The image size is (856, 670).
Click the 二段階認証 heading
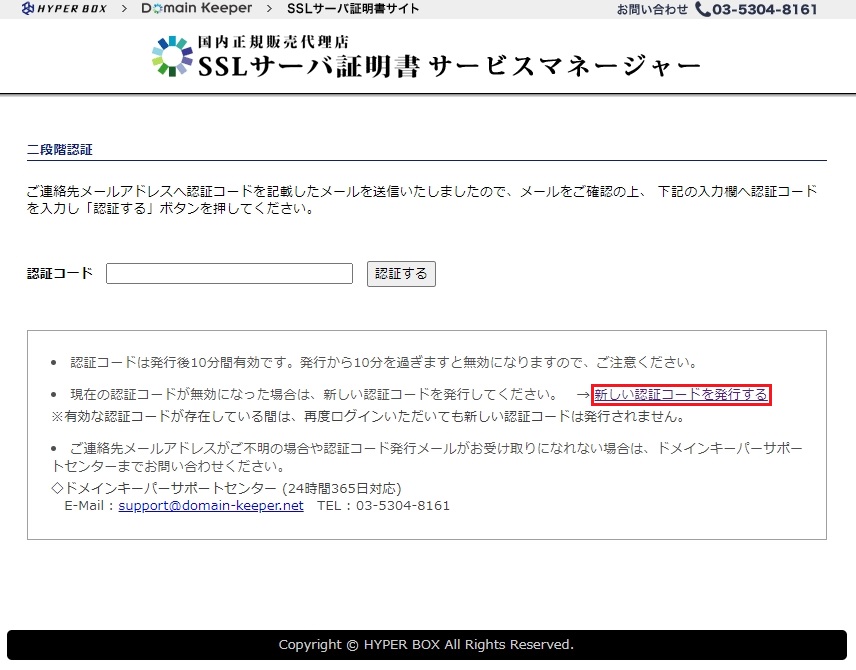[60, 150]
